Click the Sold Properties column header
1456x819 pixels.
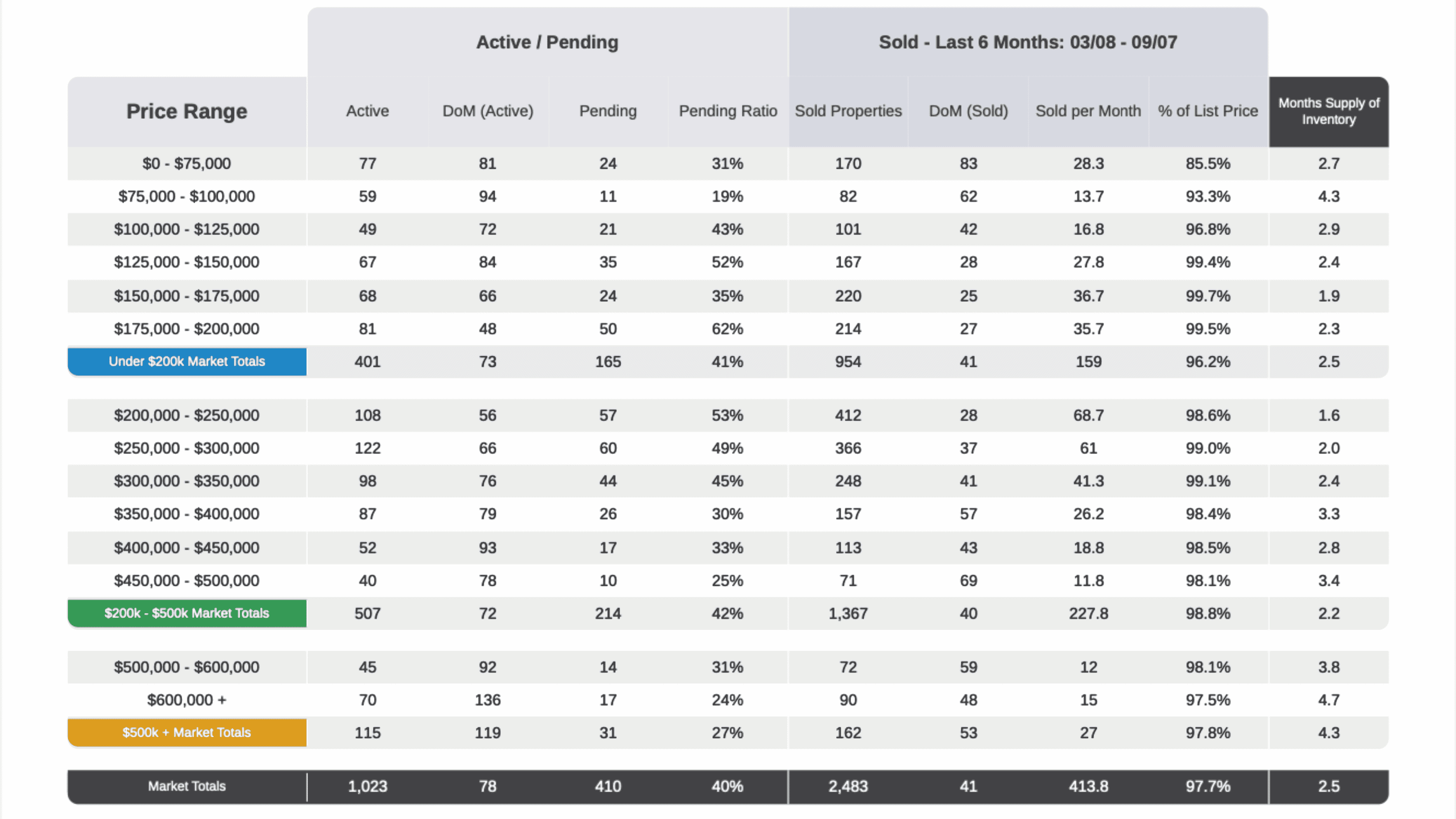[x=848, y=111]
